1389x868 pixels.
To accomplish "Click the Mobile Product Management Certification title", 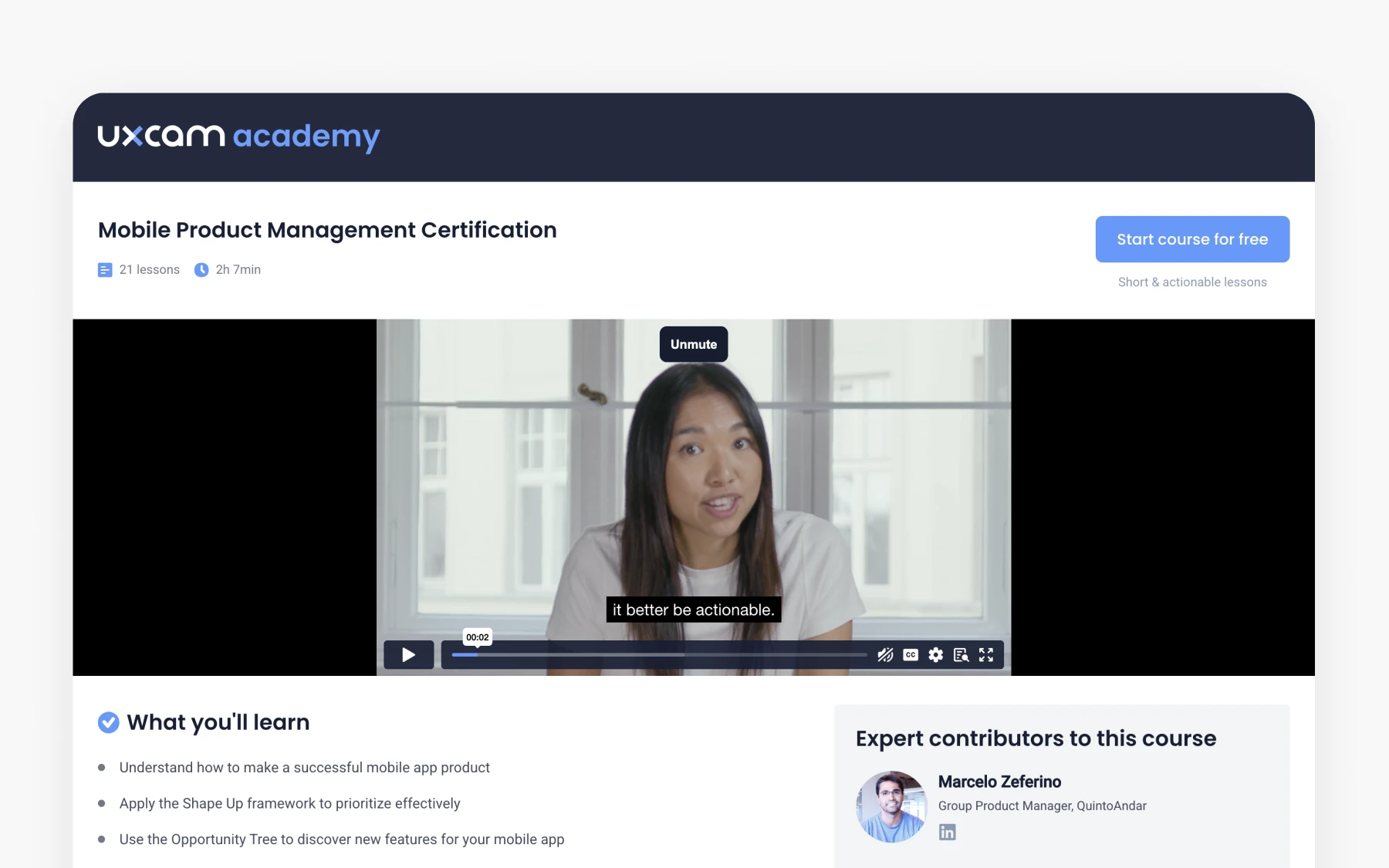I will (x=327, y=230).
